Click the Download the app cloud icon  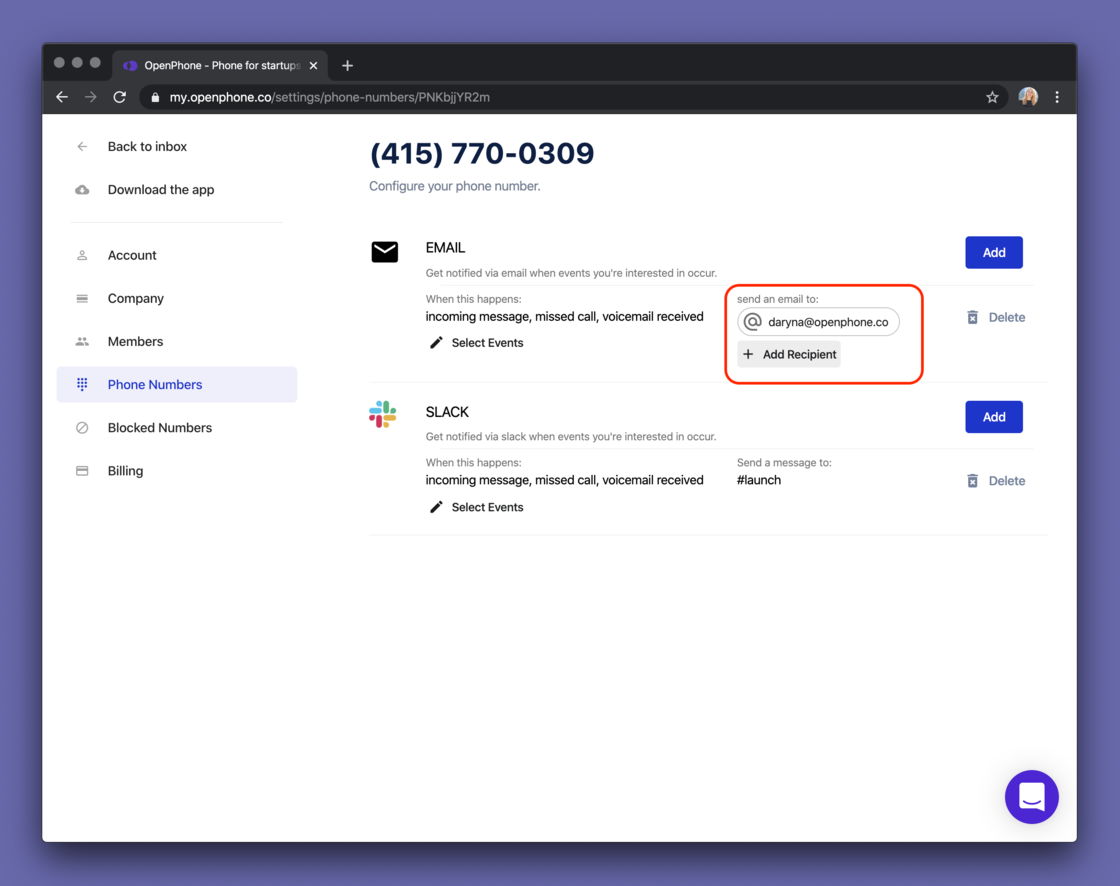pos(82,189)
